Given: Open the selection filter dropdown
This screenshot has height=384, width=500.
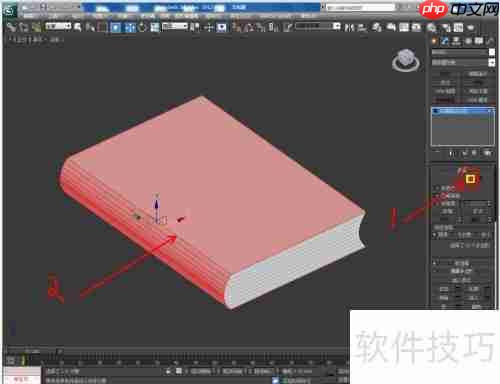Looking at the screenshot, I should coord(58,26).
